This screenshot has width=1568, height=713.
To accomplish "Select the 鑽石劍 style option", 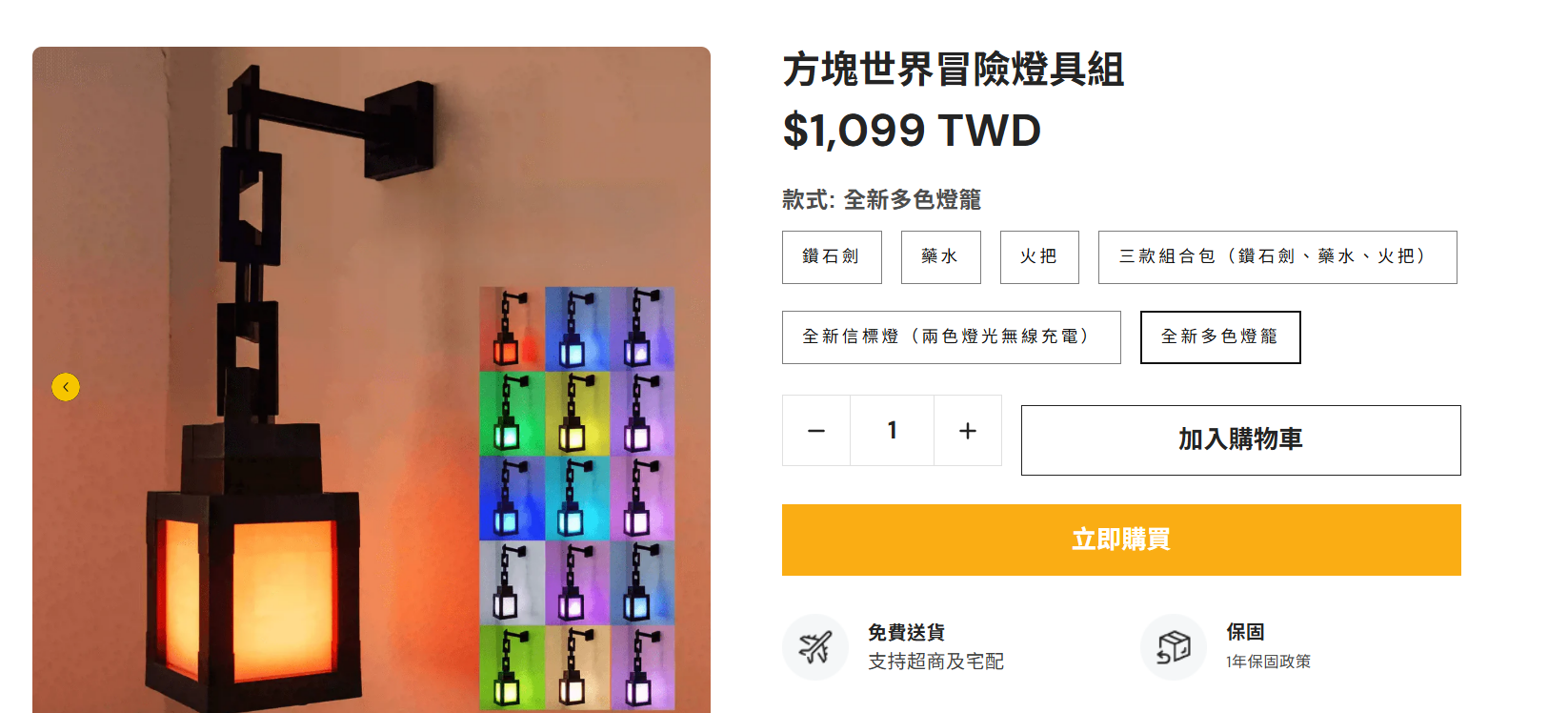I will pos(832,257).
